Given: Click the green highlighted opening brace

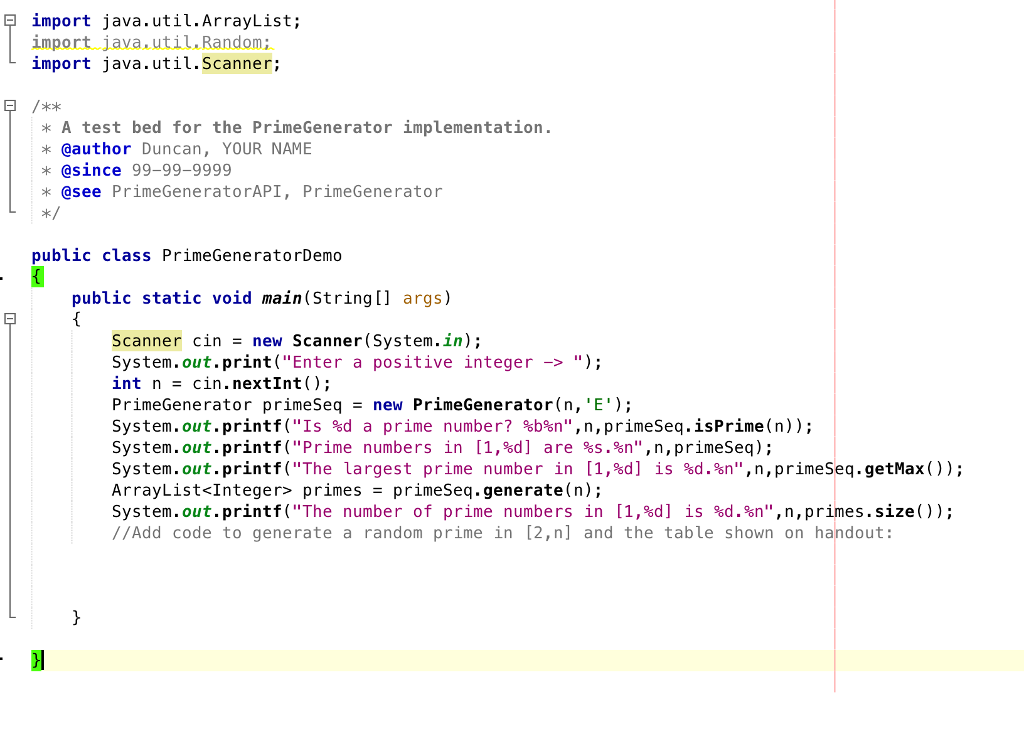Looking at the screenshot, I should pyautogui.click(x=37, y=276).
